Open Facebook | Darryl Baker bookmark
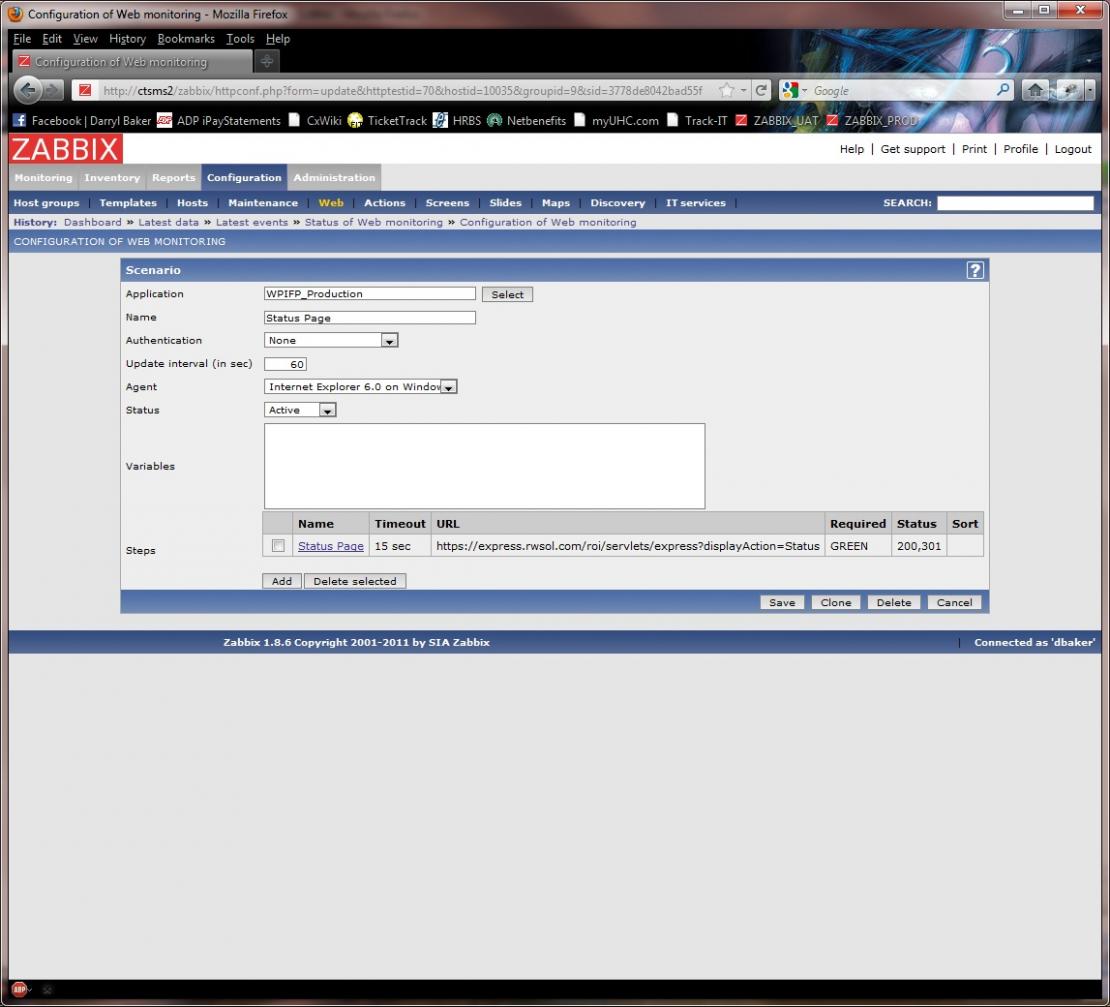Screen dimensions: 1110x1007 tap(82, 120)
